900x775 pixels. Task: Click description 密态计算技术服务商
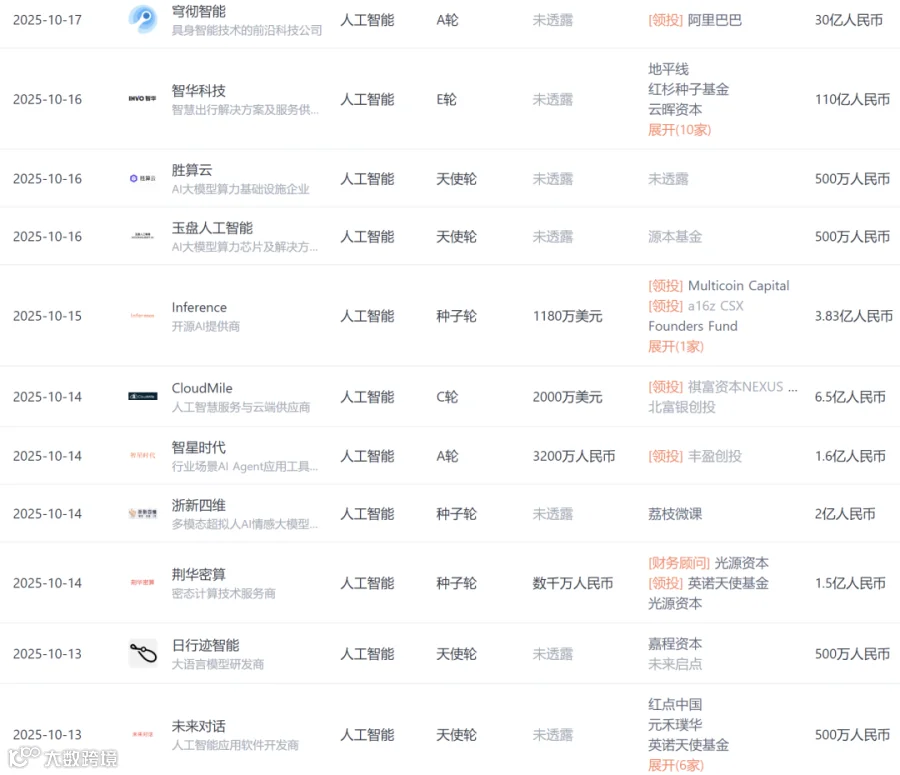coord(223,593)
